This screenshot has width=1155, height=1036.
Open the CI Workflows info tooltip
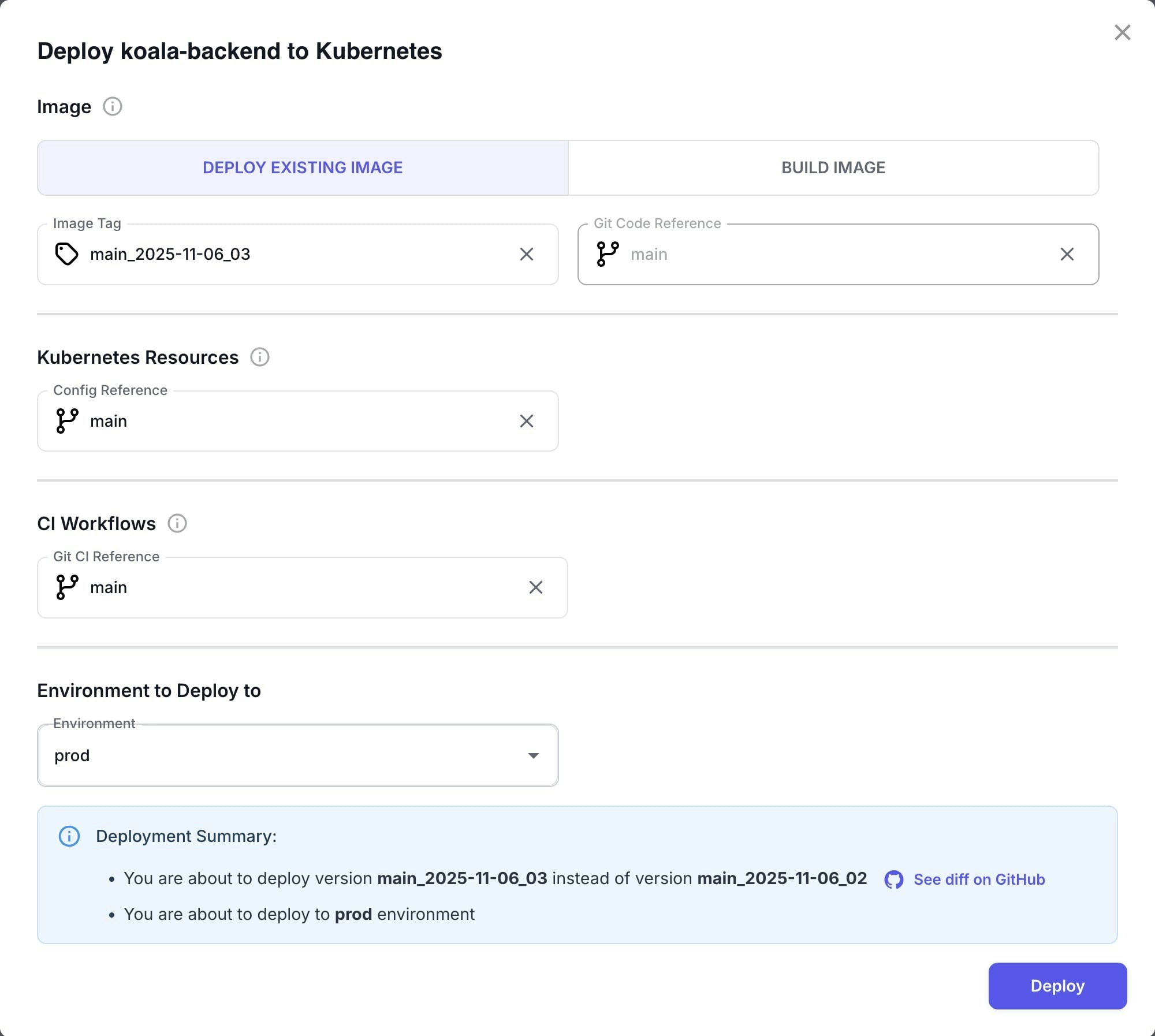pos(178,524)
